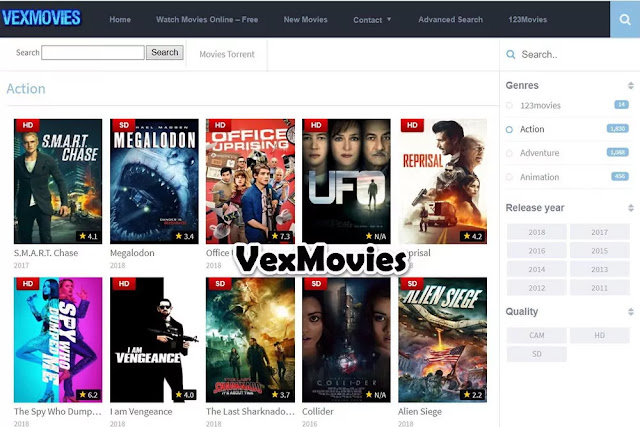Select the 2014 release year button

pos(536,269)
